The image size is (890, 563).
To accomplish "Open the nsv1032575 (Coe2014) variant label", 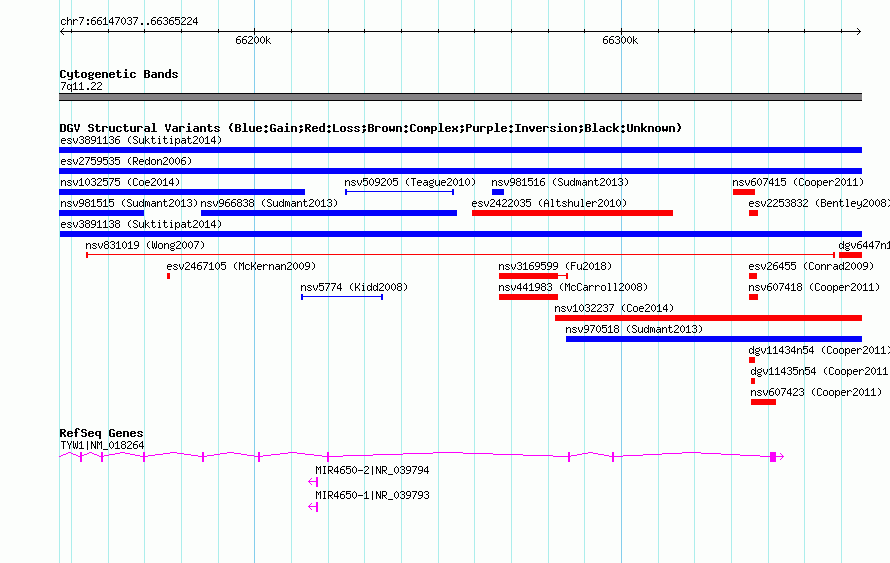I will [120, 182].
